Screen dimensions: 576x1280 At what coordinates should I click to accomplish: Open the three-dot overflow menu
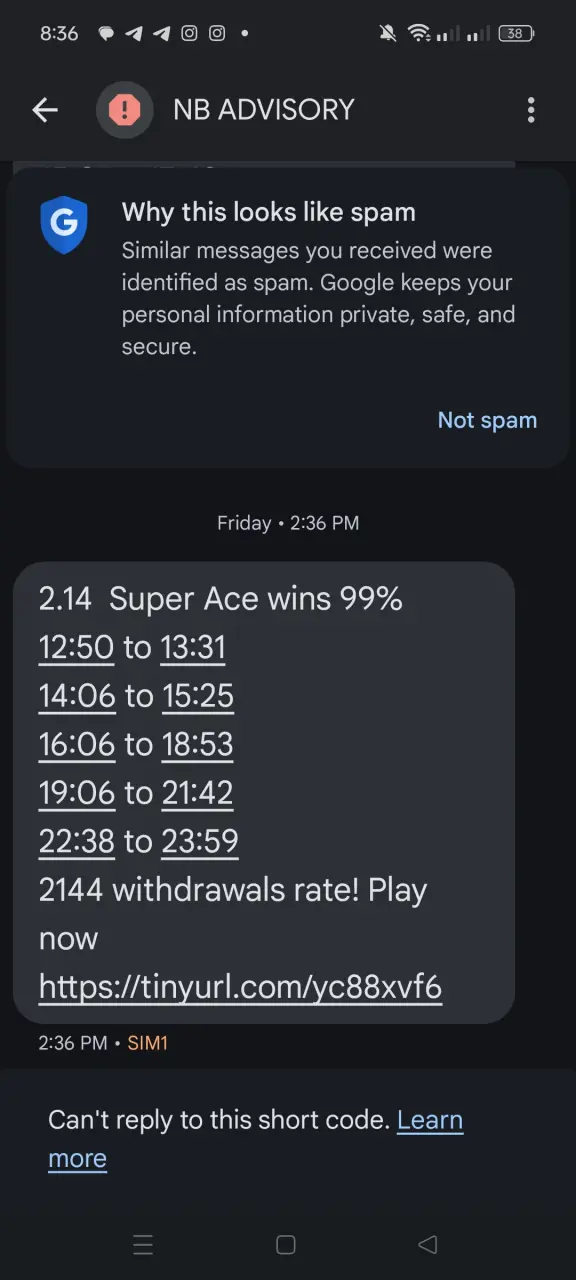531,110
